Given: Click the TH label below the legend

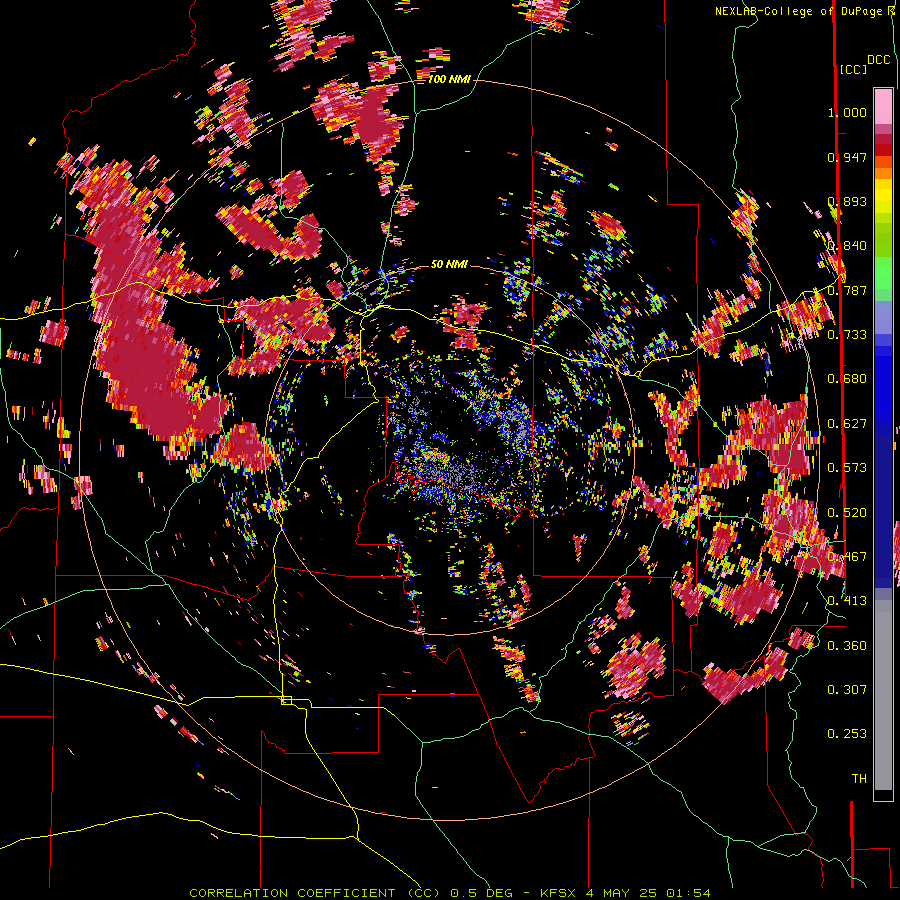Looking at the screenshot, I should point(859,779).
